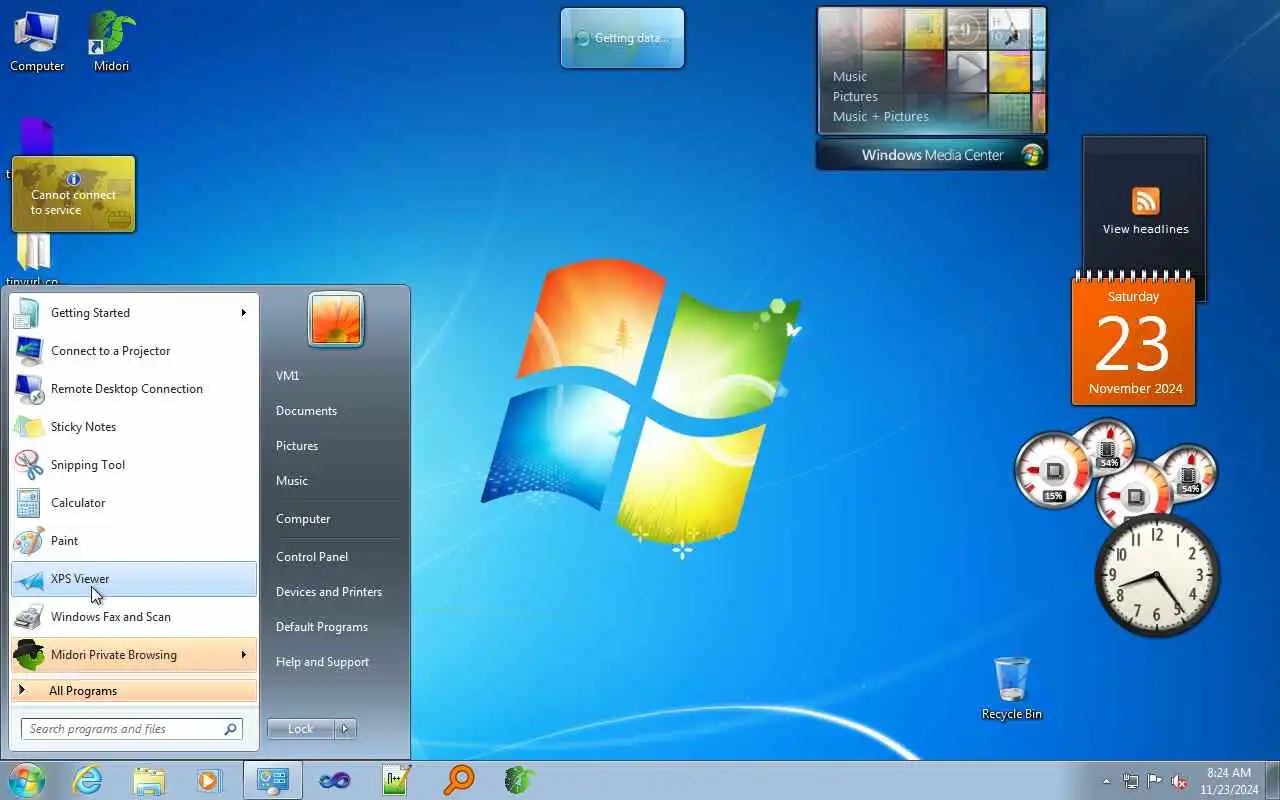The width and height of the screenshot is (1280, 800).
Task: Expand shutdown options arrow beside Lock
Action: [x=345, y=729]
